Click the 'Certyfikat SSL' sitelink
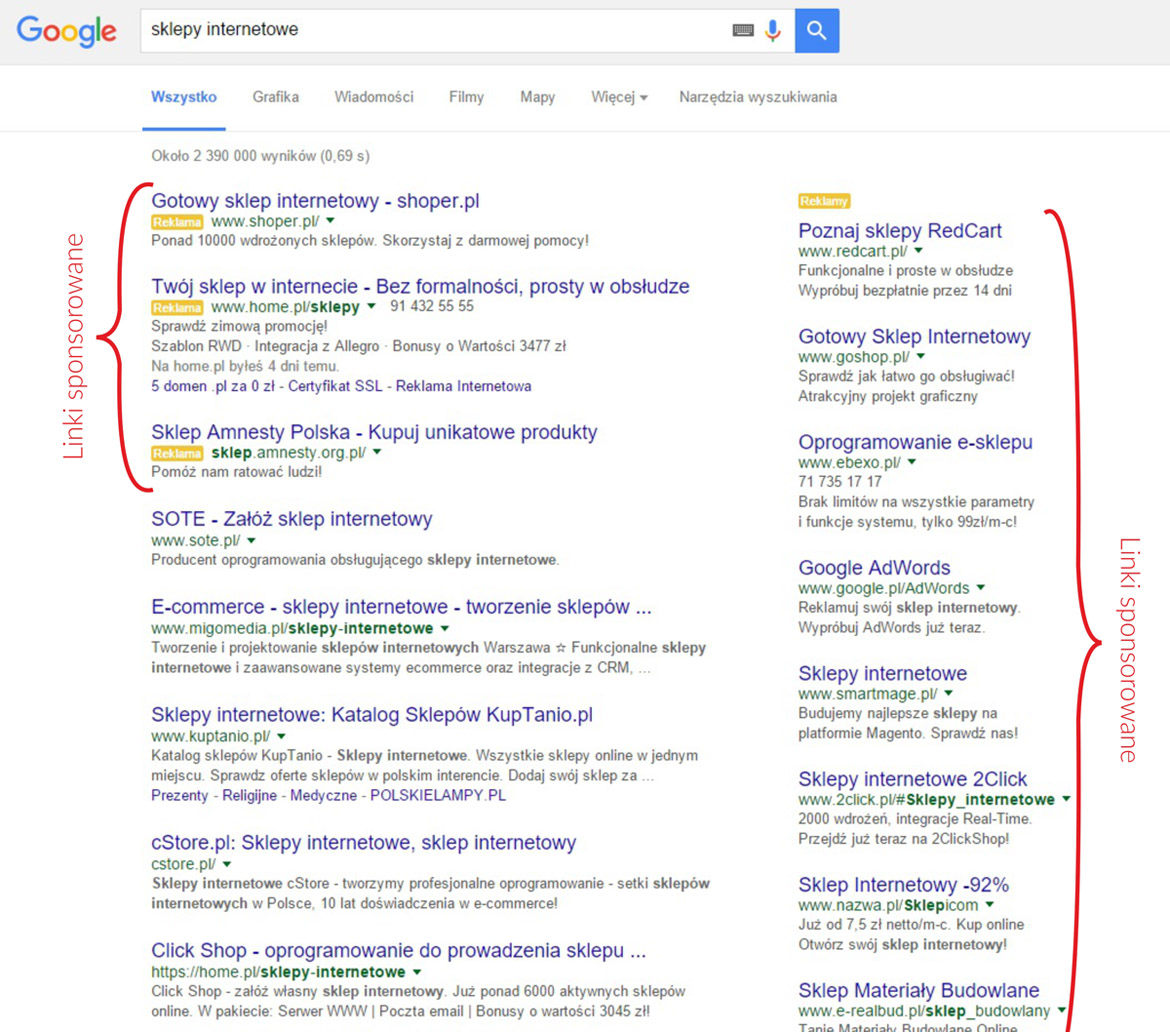1170x1032 pixels. (335, 387)
